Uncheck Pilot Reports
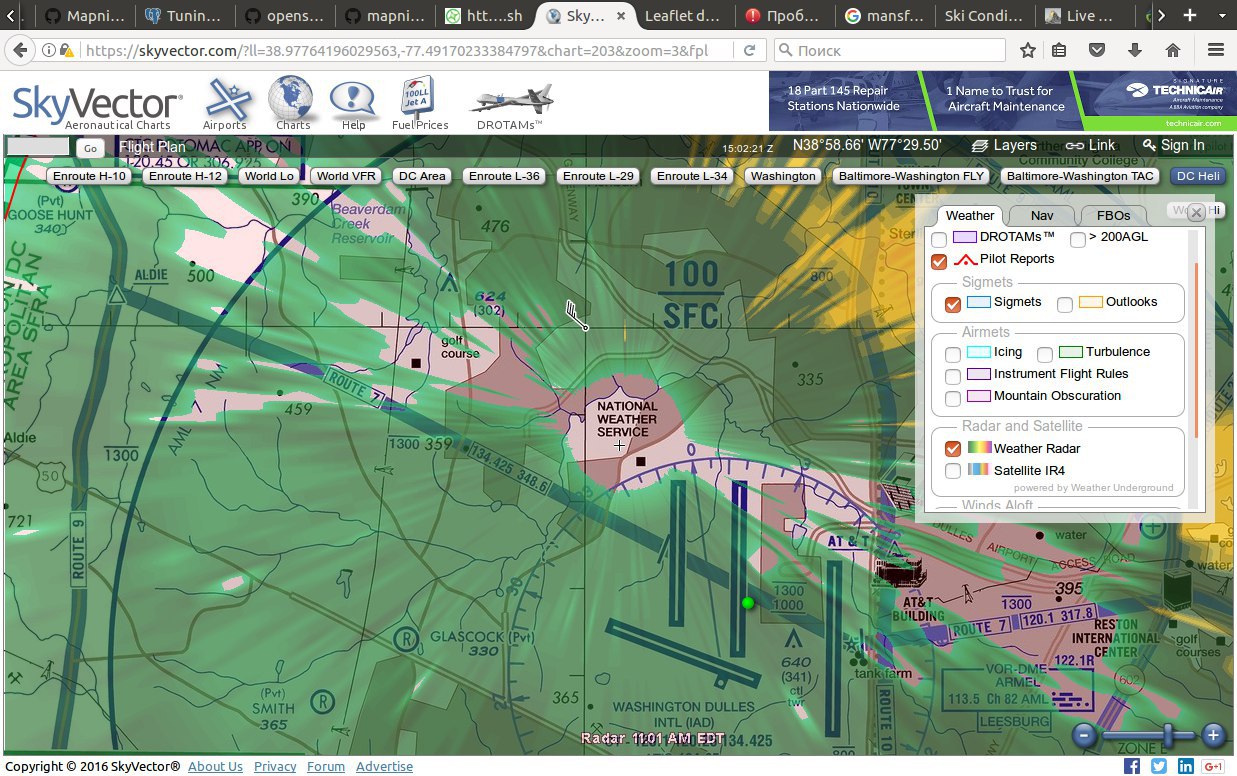1237x776 pixels. point(939,261)
